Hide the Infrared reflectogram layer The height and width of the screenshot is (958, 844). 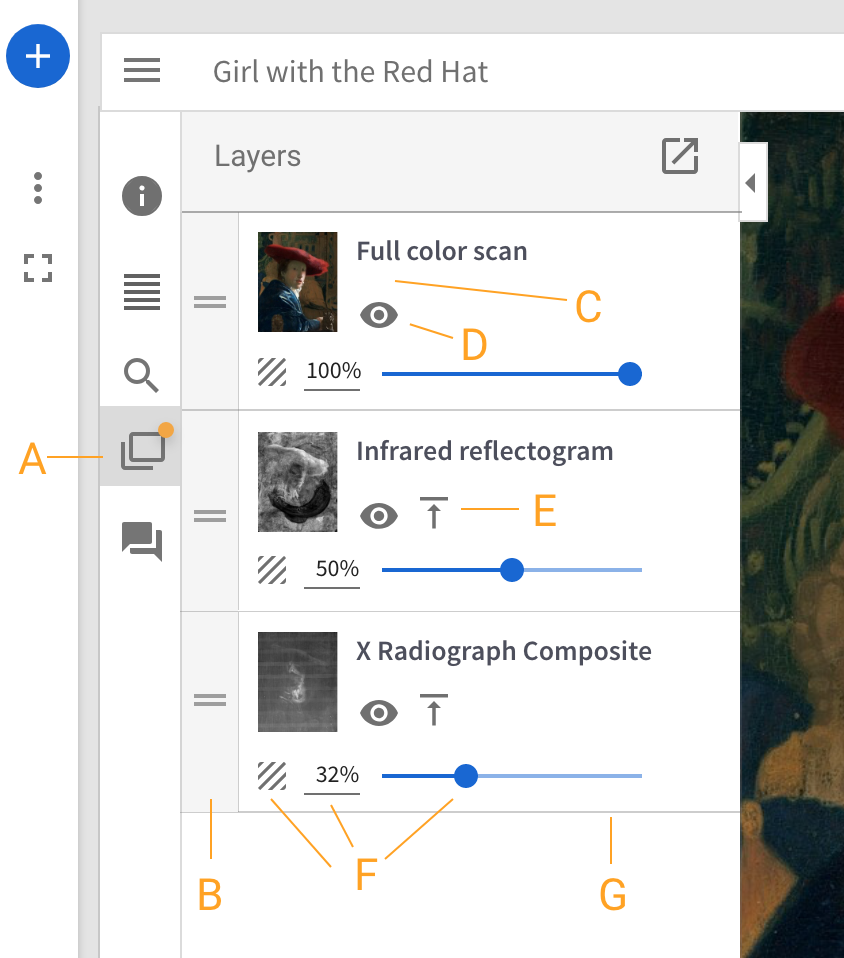[379, 514]
